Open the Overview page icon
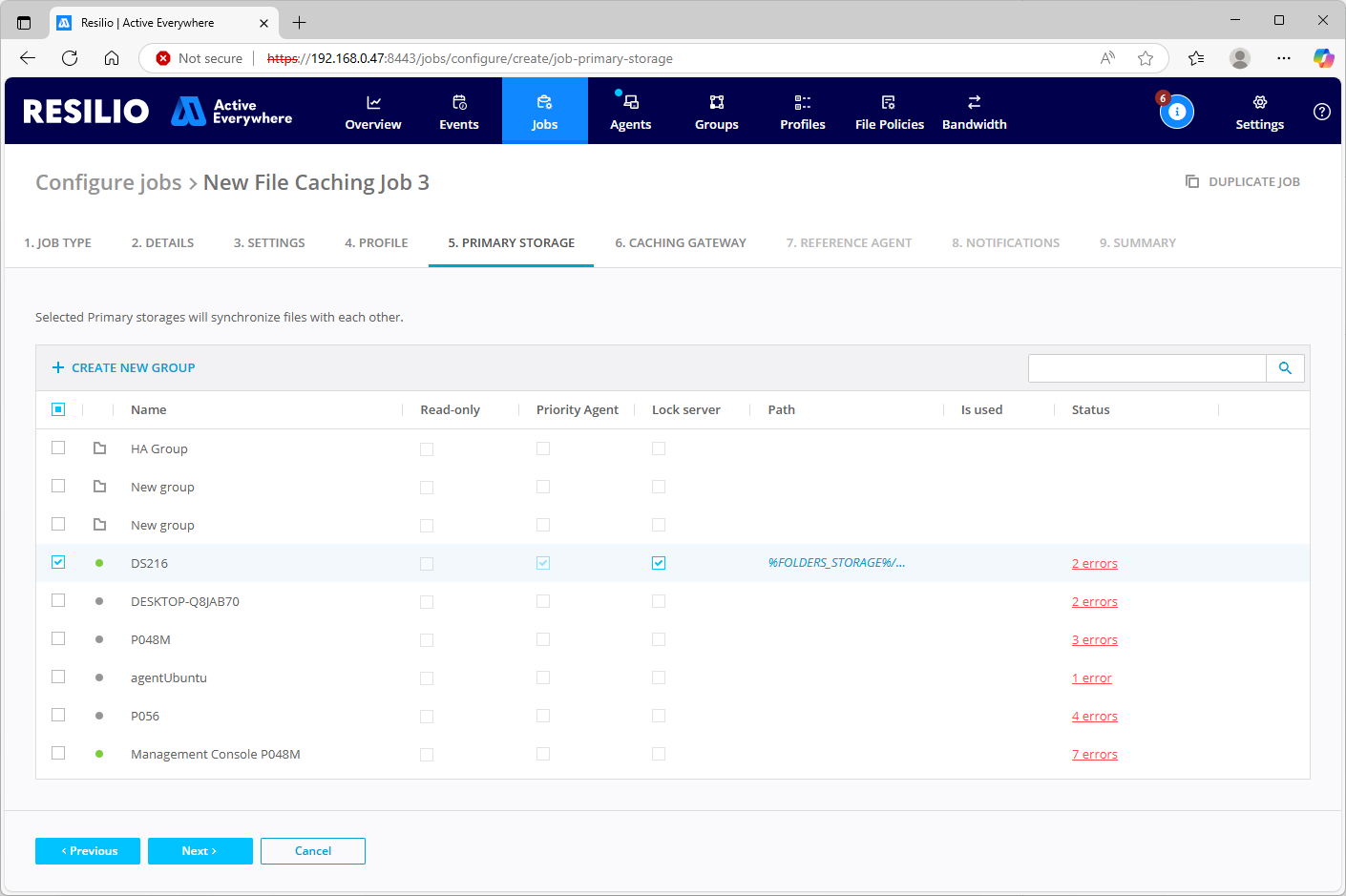 [x=373, y=103]
